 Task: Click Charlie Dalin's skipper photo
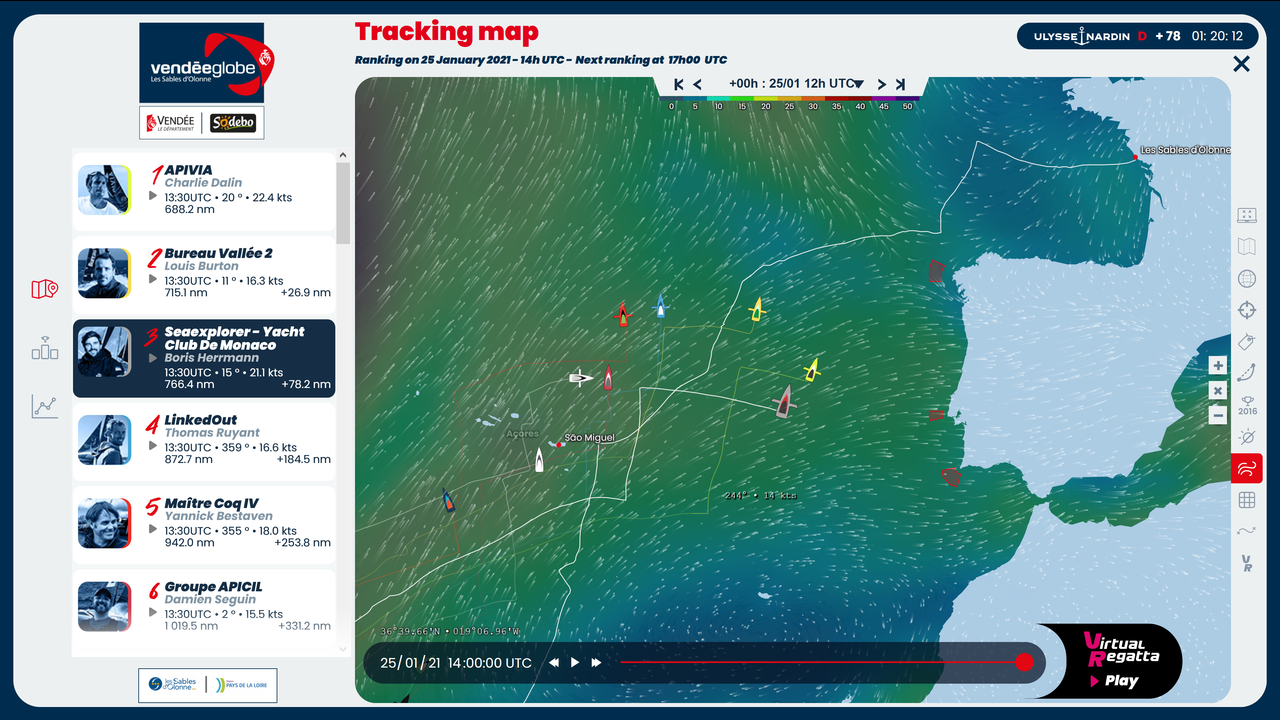point(105,190)
